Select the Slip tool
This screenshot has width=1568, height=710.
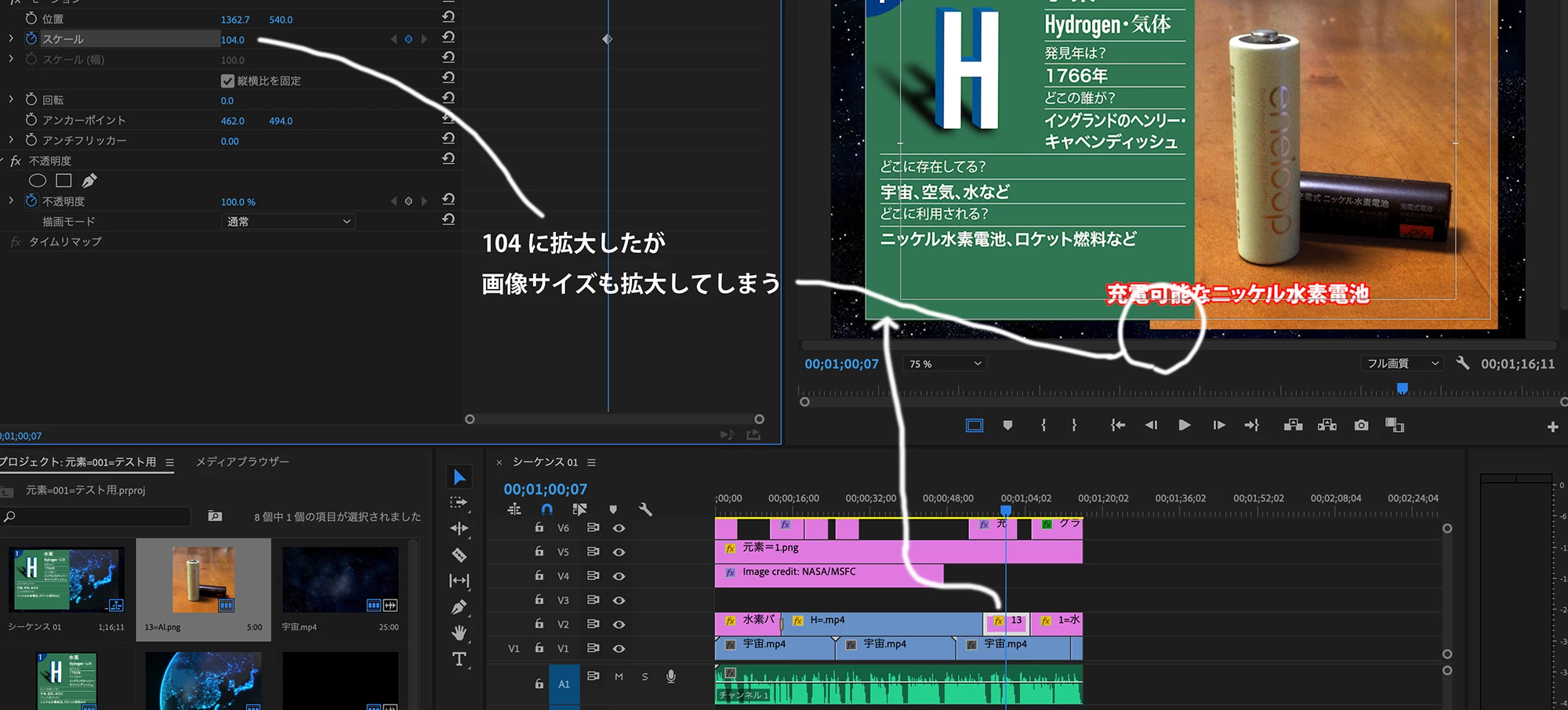click(459, 581)
